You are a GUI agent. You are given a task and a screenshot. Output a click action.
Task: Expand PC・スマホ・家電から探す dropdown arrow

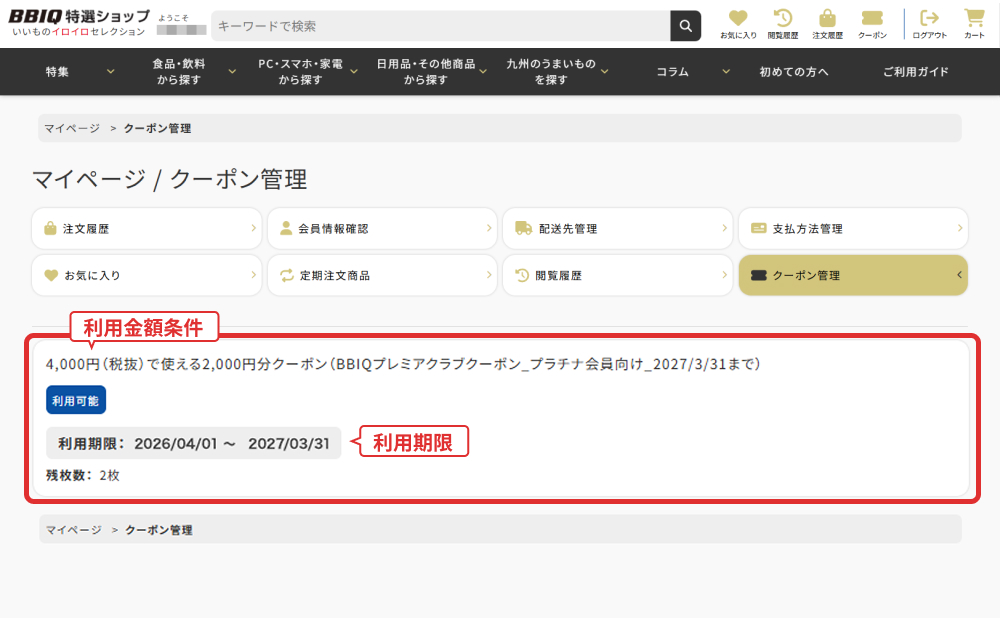353,71
